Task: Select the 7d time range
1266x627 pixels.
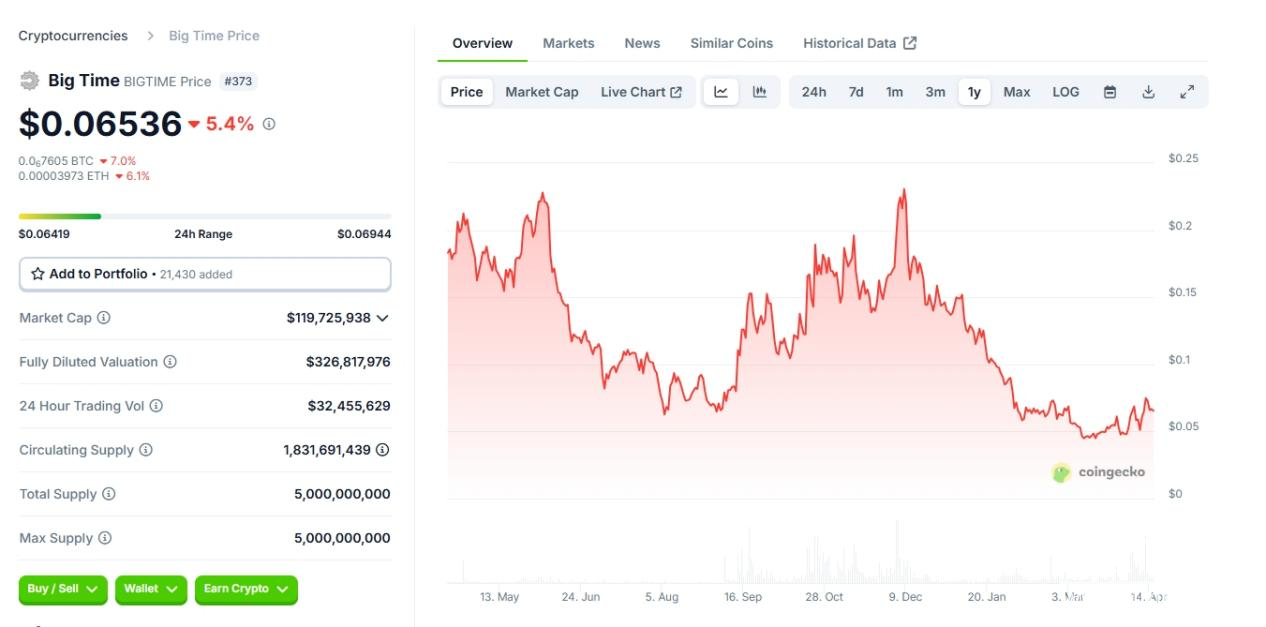Action: [856, 92]
